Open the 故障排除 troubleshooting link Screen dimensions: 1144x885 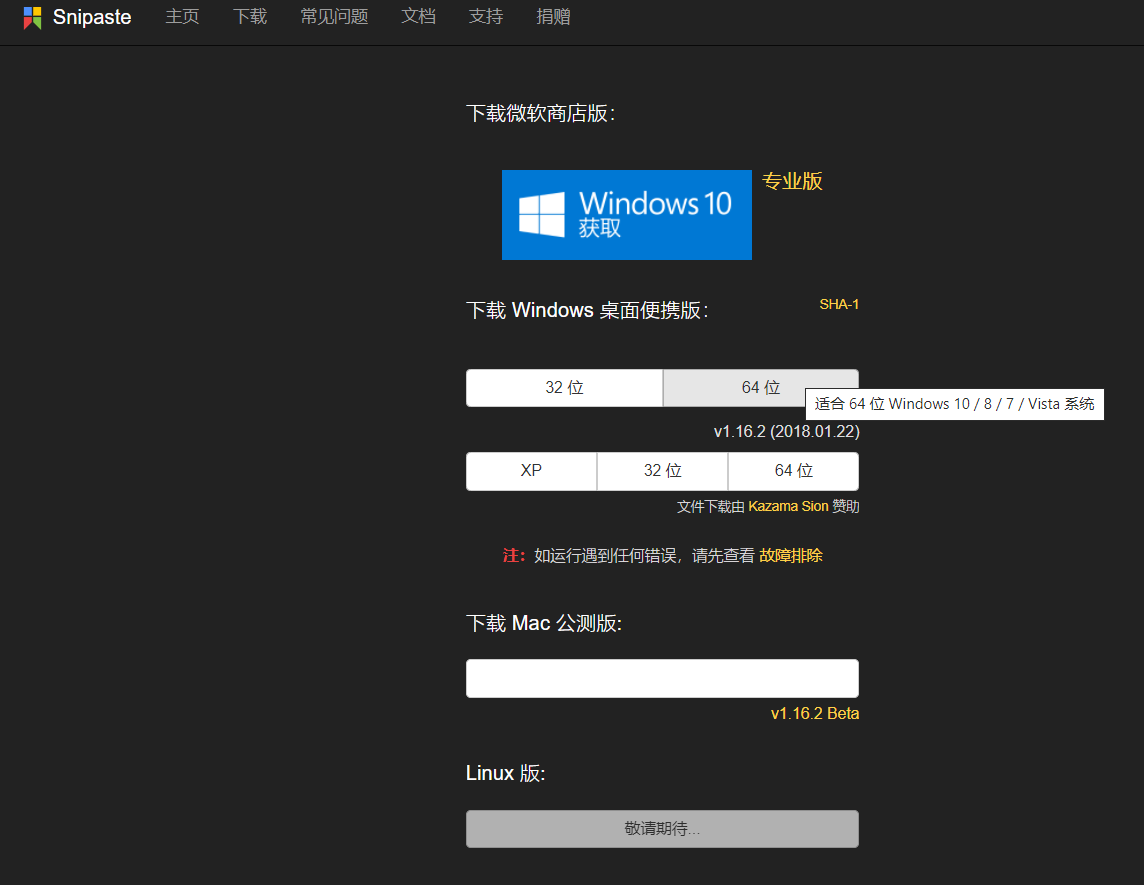[790, 555]
